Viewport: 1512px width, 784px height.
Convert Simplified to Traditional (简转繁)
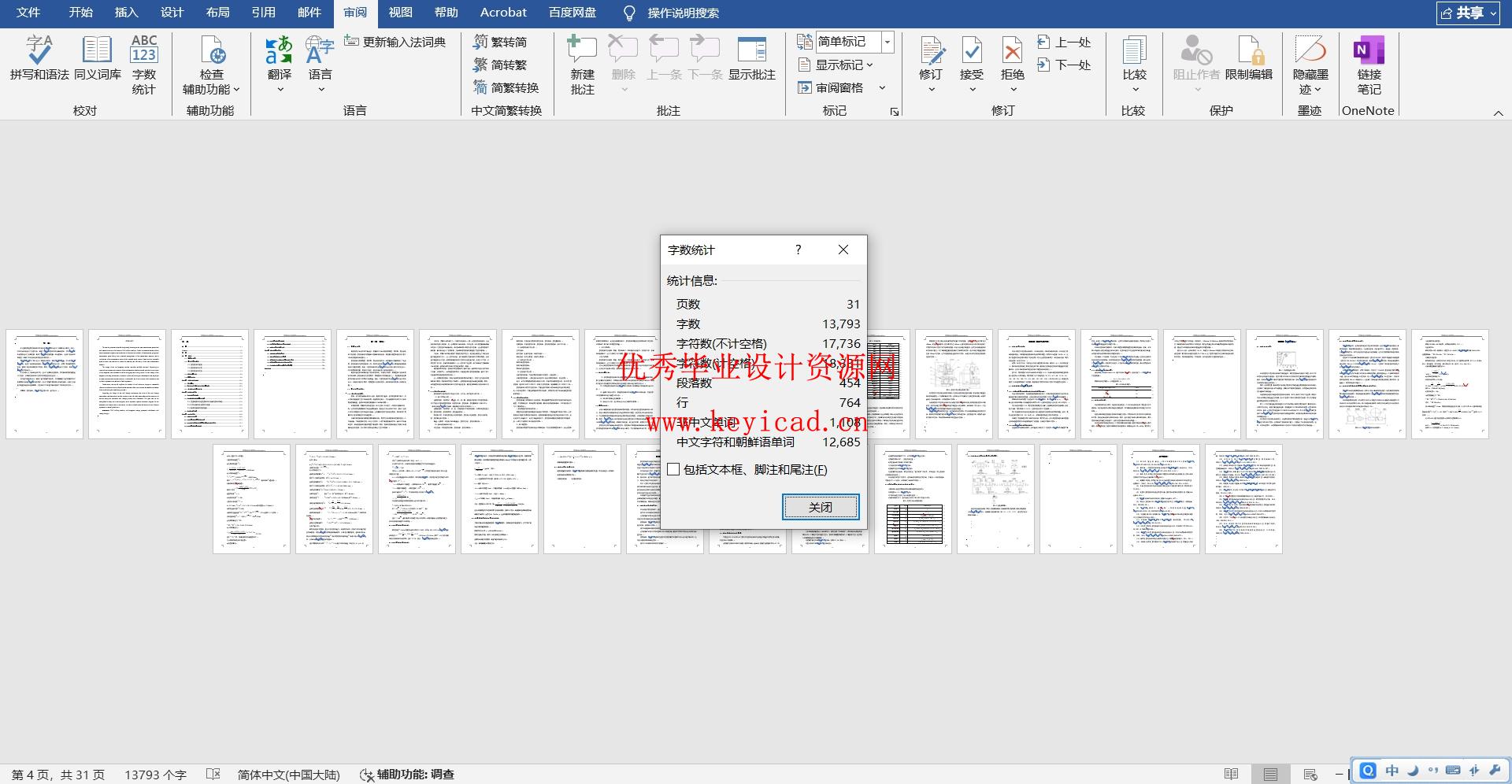[500, 65]
